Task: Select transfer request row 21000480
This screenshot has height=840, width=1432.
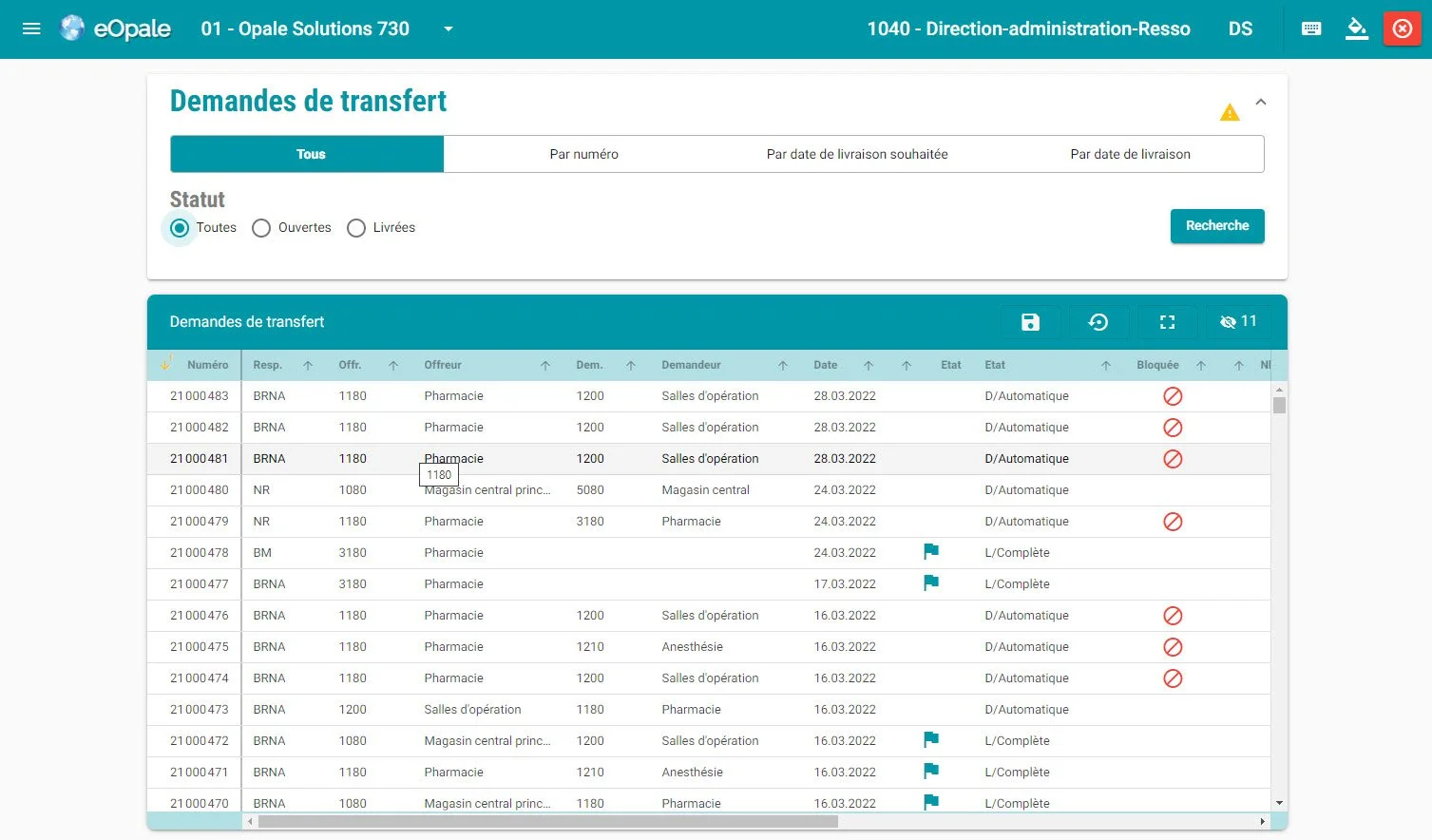Action: (709, 490)
